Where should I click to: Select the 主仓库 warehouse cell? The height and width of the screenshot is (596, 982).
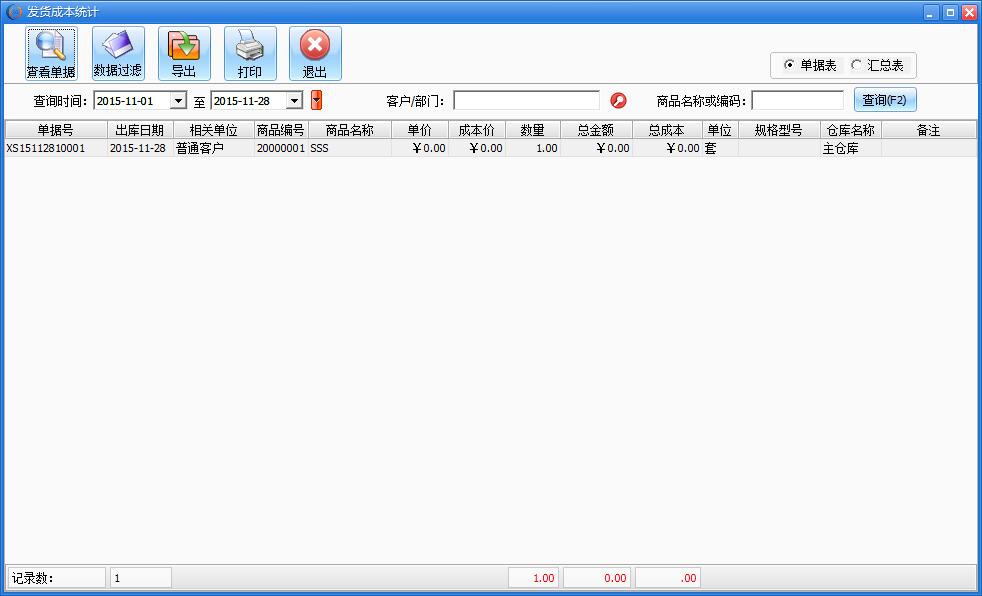click(x=851, y=148)
